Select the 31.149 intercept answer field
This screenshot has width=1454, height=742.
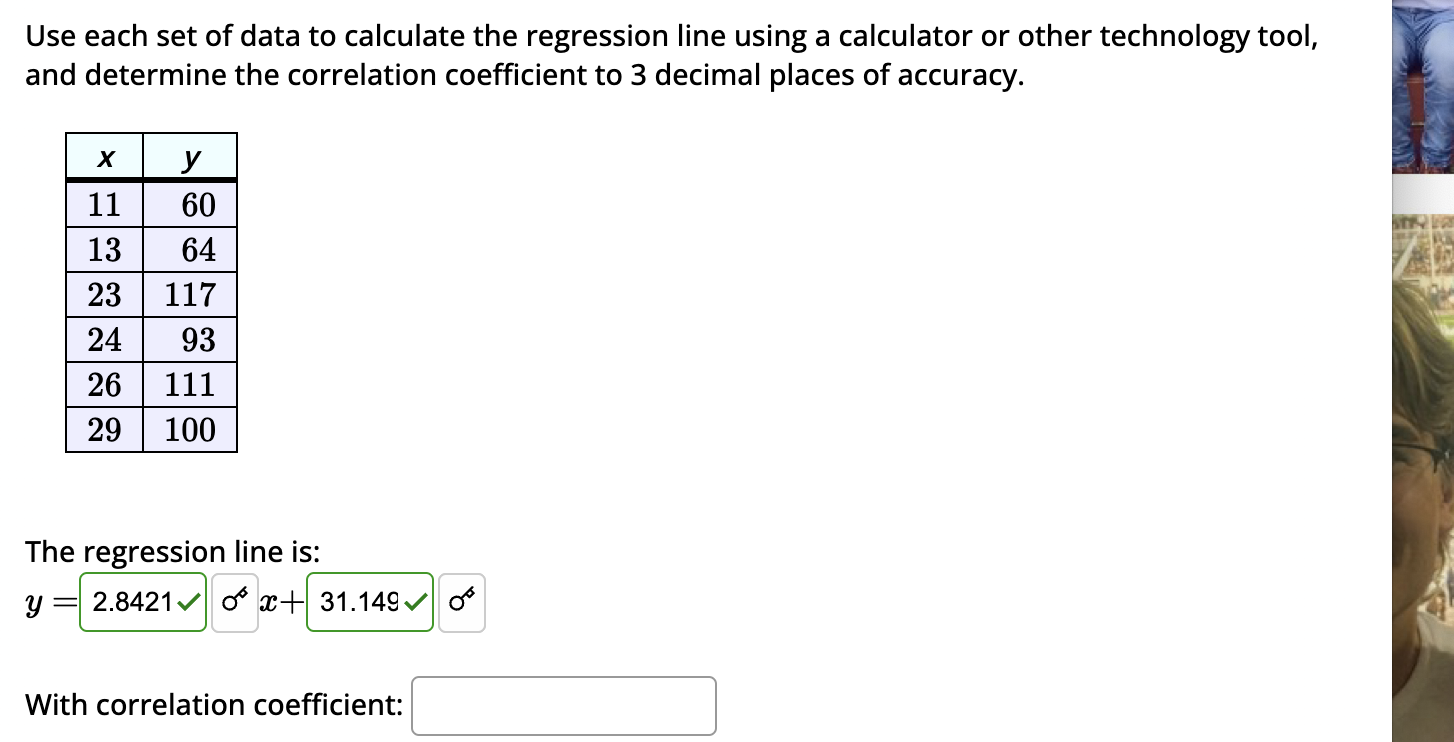[x=355, y=602]
